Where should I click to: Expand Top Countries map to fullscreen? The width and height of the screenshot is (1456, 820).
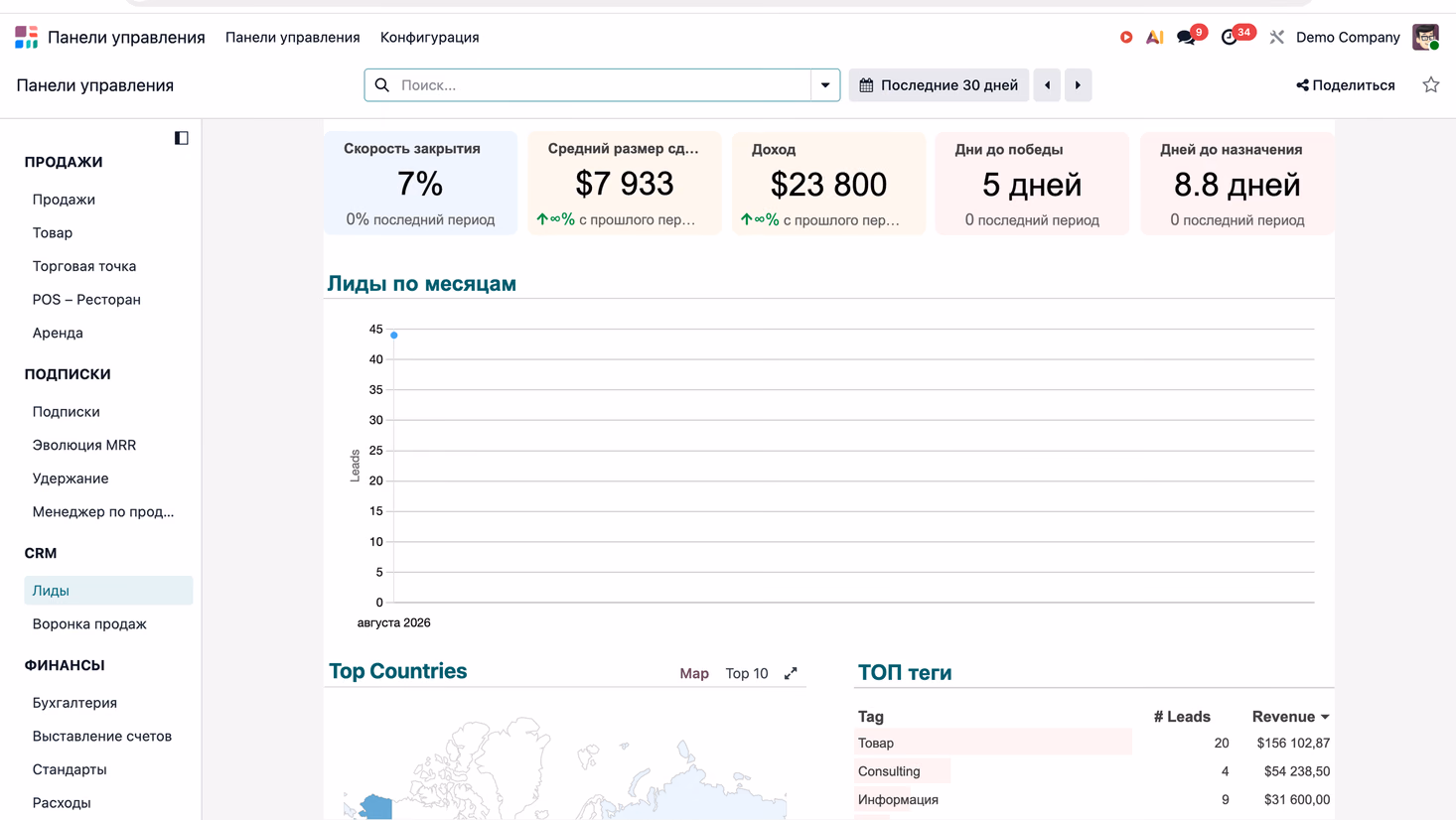click(x=791, y=673)
